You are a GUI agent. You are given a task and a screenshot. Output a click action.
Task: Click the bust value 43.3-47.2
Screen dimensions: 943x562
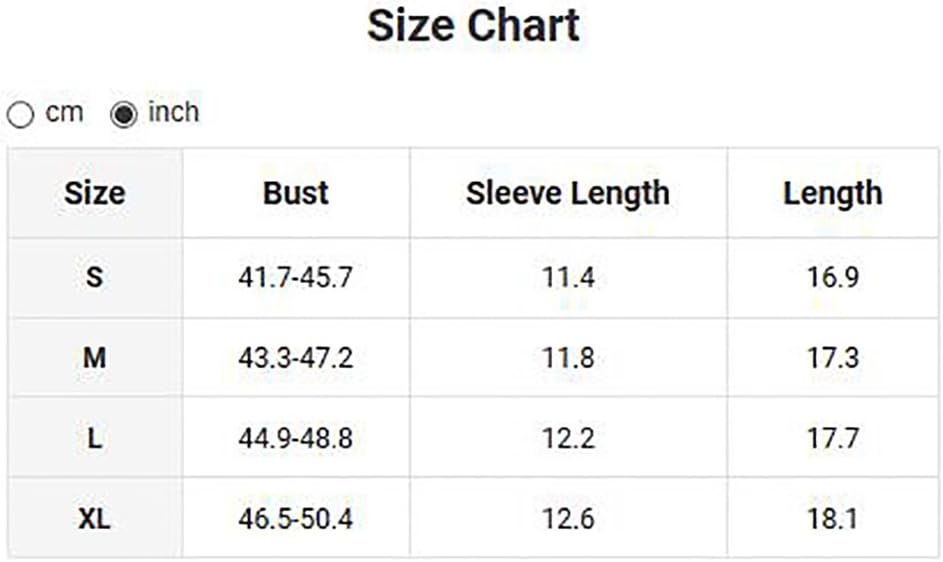pyautogui.click(x=295, y=357)
